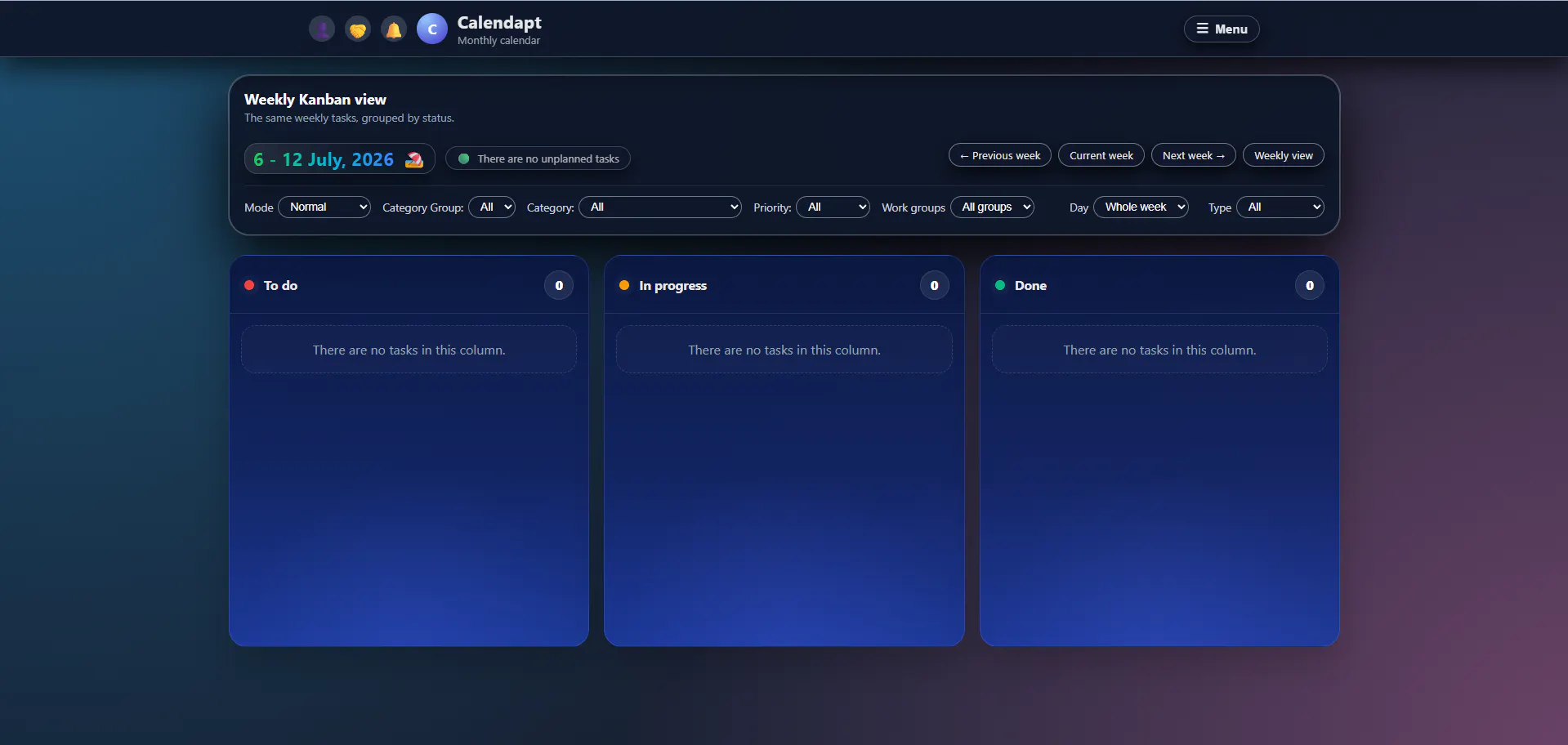Switch to Weekly view
Screen dimensions: 1568x745
coord(1284,155)
